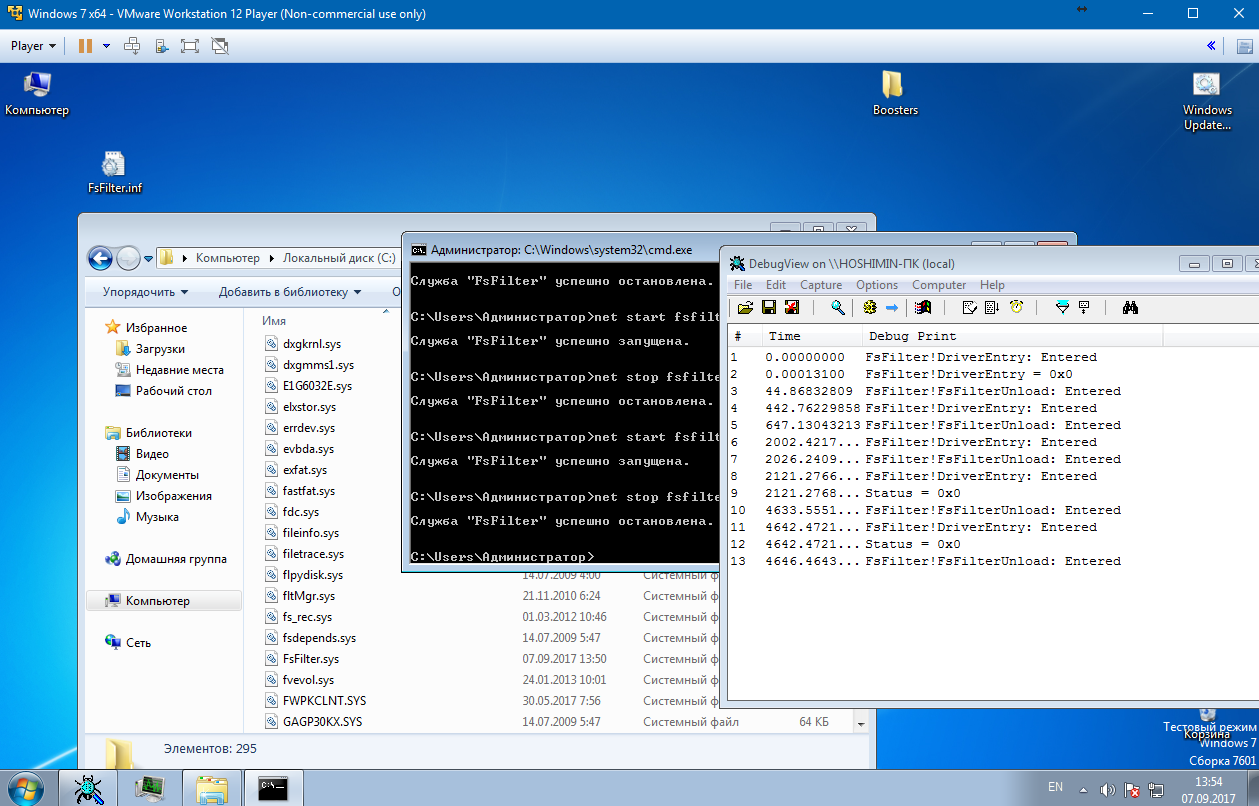Clear the DebugView display output
This screenshot has height=806, width=1259.
(792, 308)
